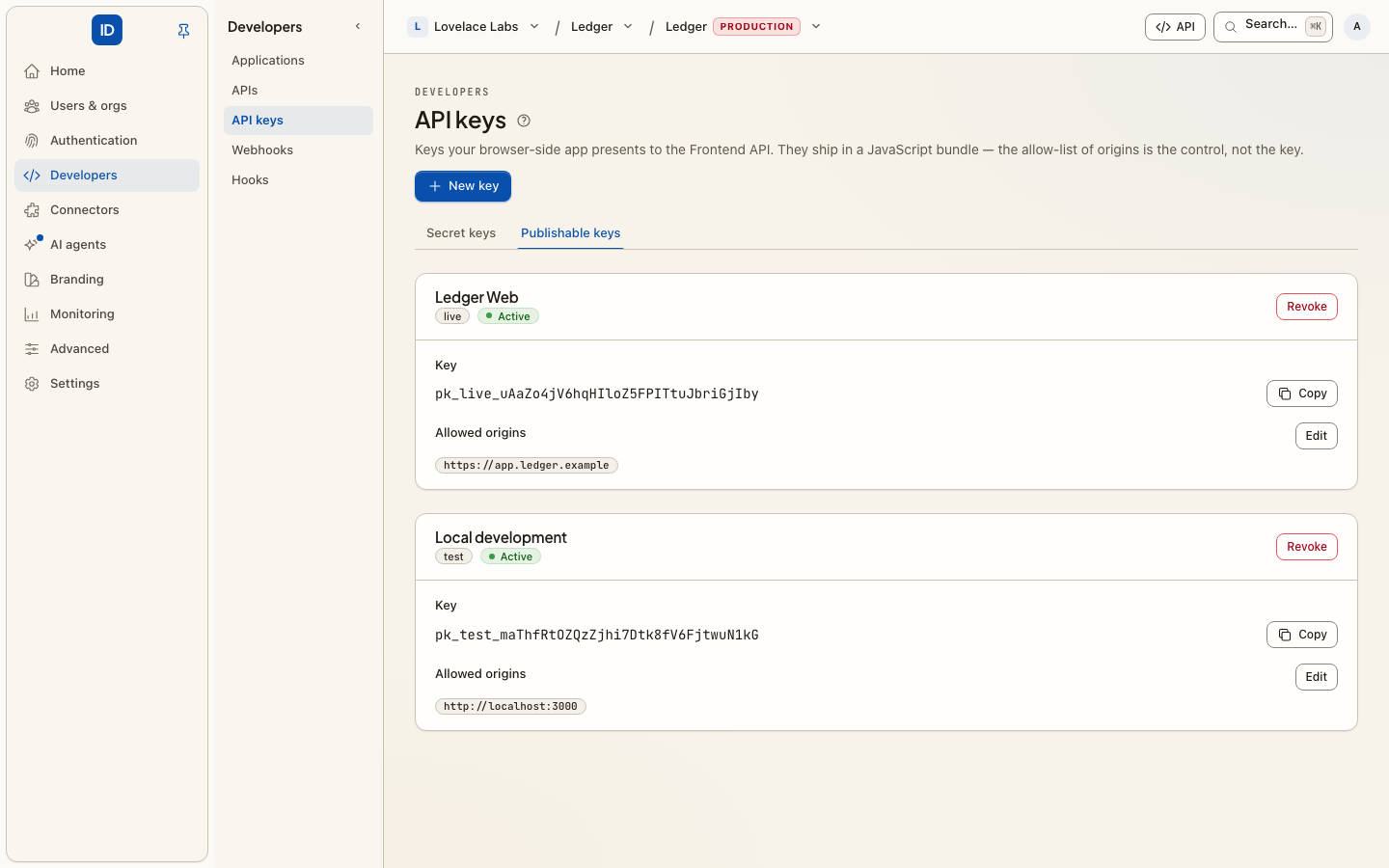Select API keys in Developers menu
Viewport: 1389px width, 868px height.
pos(298,121)
